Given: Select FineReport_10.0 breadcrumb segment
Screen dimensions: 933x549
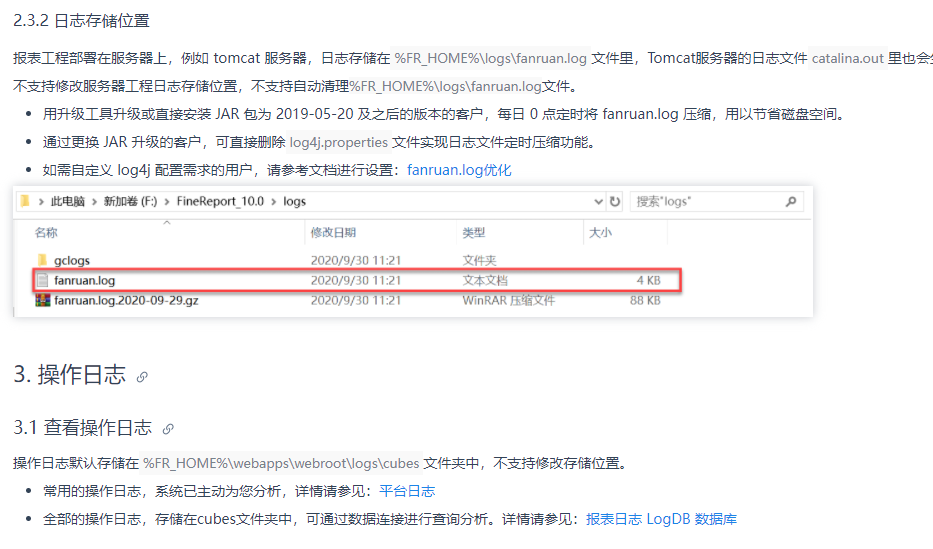Looking at the screenshot, I should (220, 202).
